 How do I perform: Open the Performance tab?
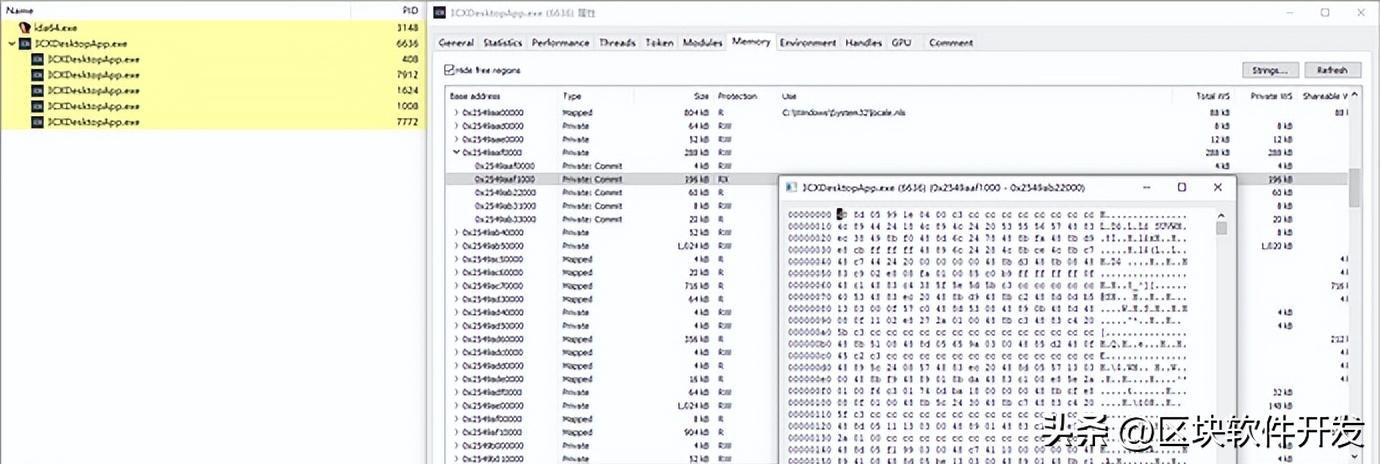pos(560,43)
